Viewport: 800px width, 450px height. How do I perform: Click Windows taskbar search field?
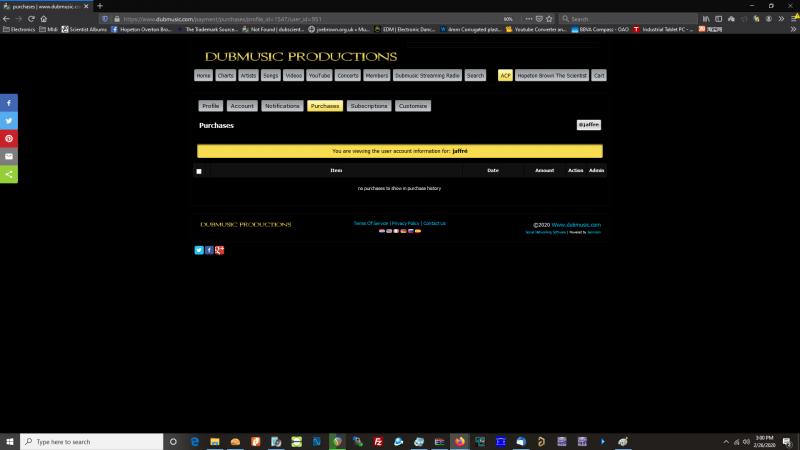click(92, 441)
